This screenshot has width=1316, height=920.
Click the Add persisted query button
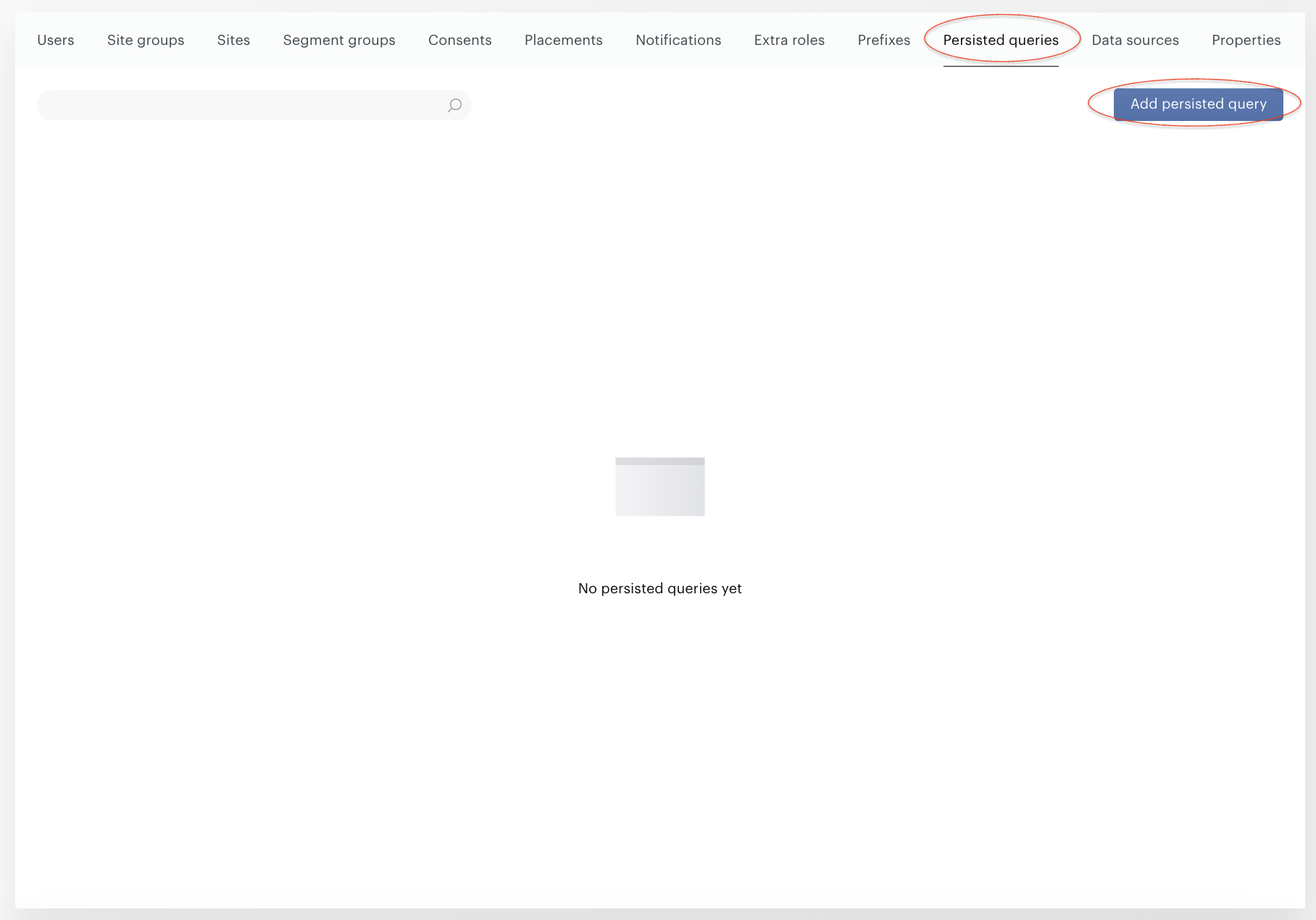tap(1199, 104)
